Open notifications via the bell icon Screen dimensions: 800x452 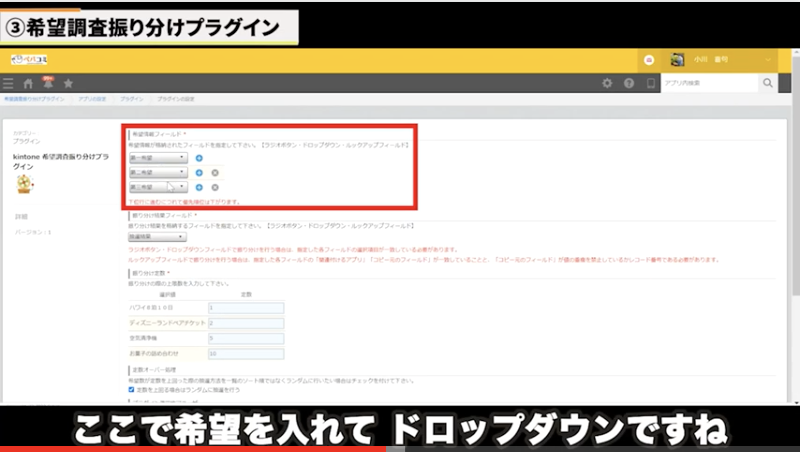[47, 84]
